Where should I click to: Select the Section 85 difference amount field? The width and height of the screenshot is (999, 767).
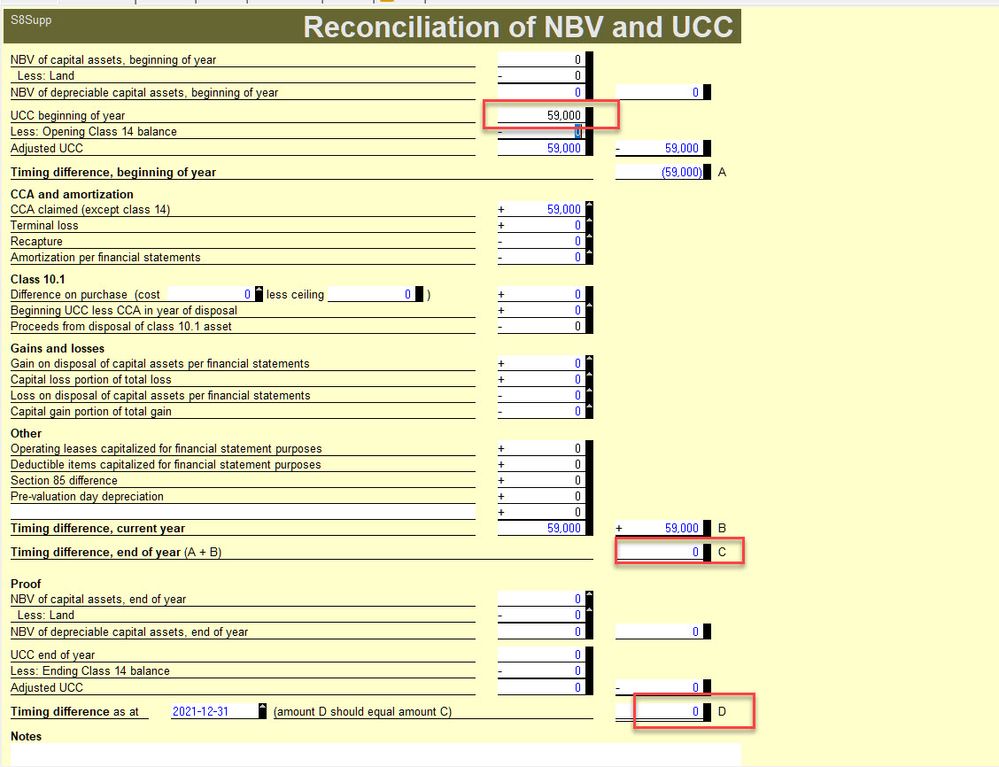pyautogui.click(x=541, y=481)
